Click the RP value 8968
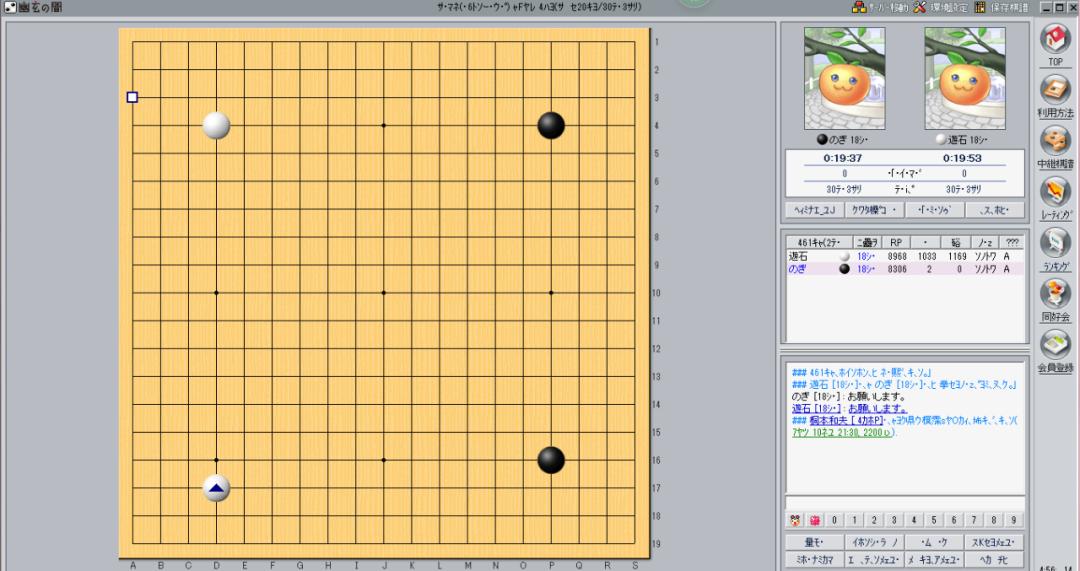Viewport: 1080px width, 571px height. click(897, 256)
